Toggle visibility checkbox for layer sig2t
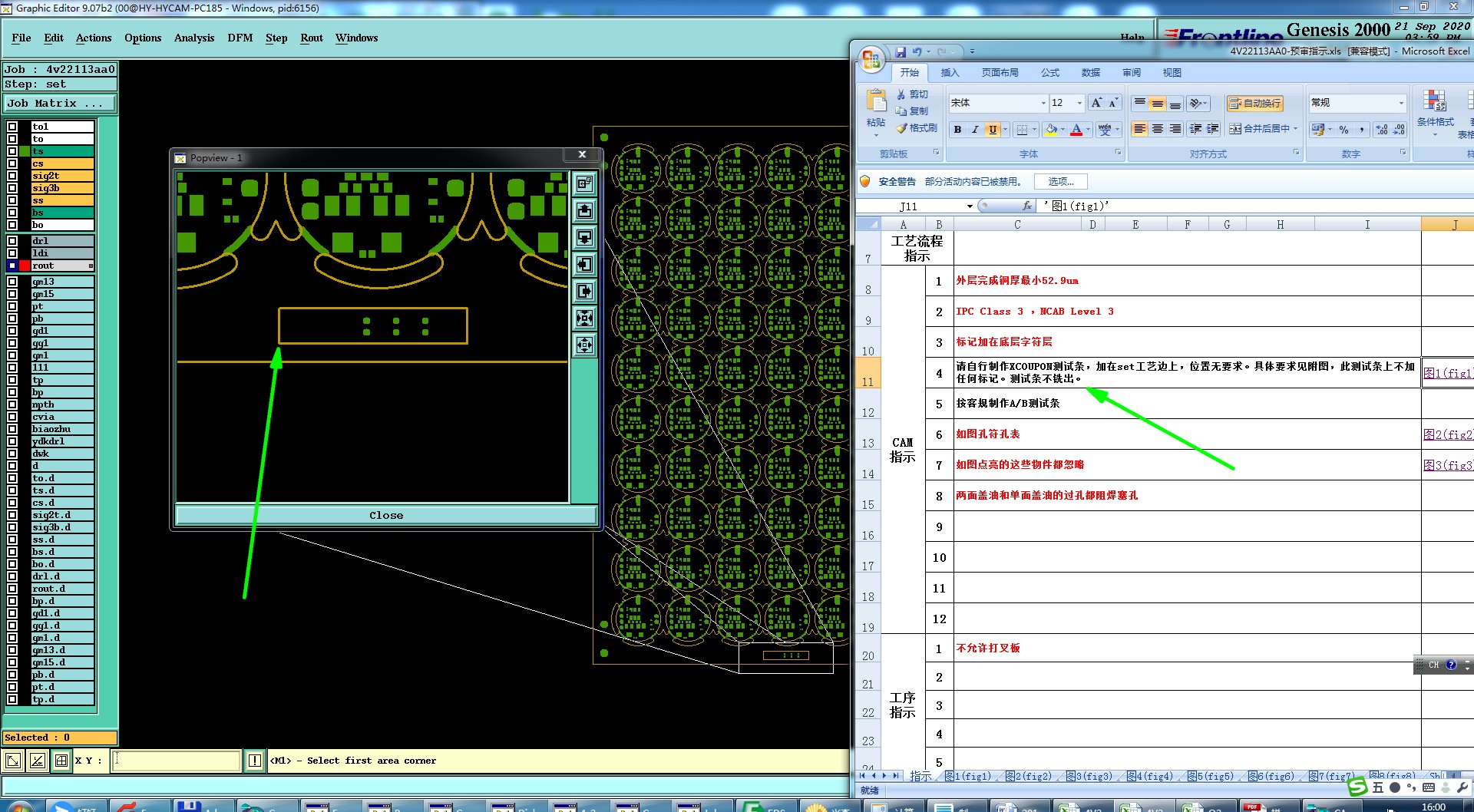Image resolution: width=1474 pixels, height=812 pixels. [x=12, y=176]
